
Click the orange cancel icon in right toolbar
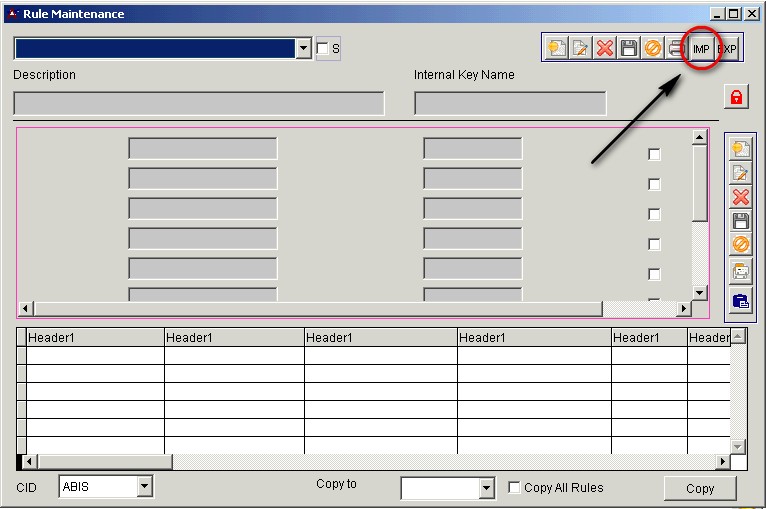pos(740,245)
